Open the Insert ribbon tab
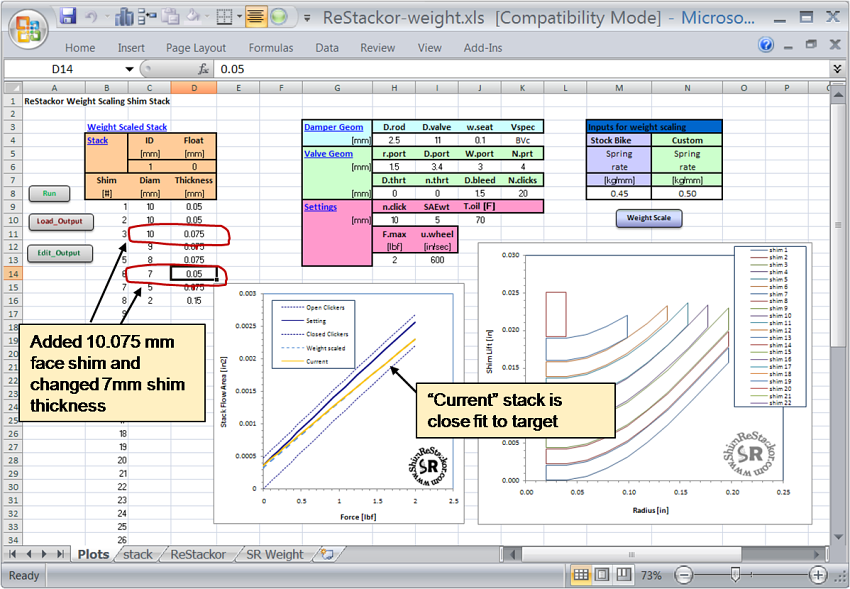 click(x=131, y=48)
